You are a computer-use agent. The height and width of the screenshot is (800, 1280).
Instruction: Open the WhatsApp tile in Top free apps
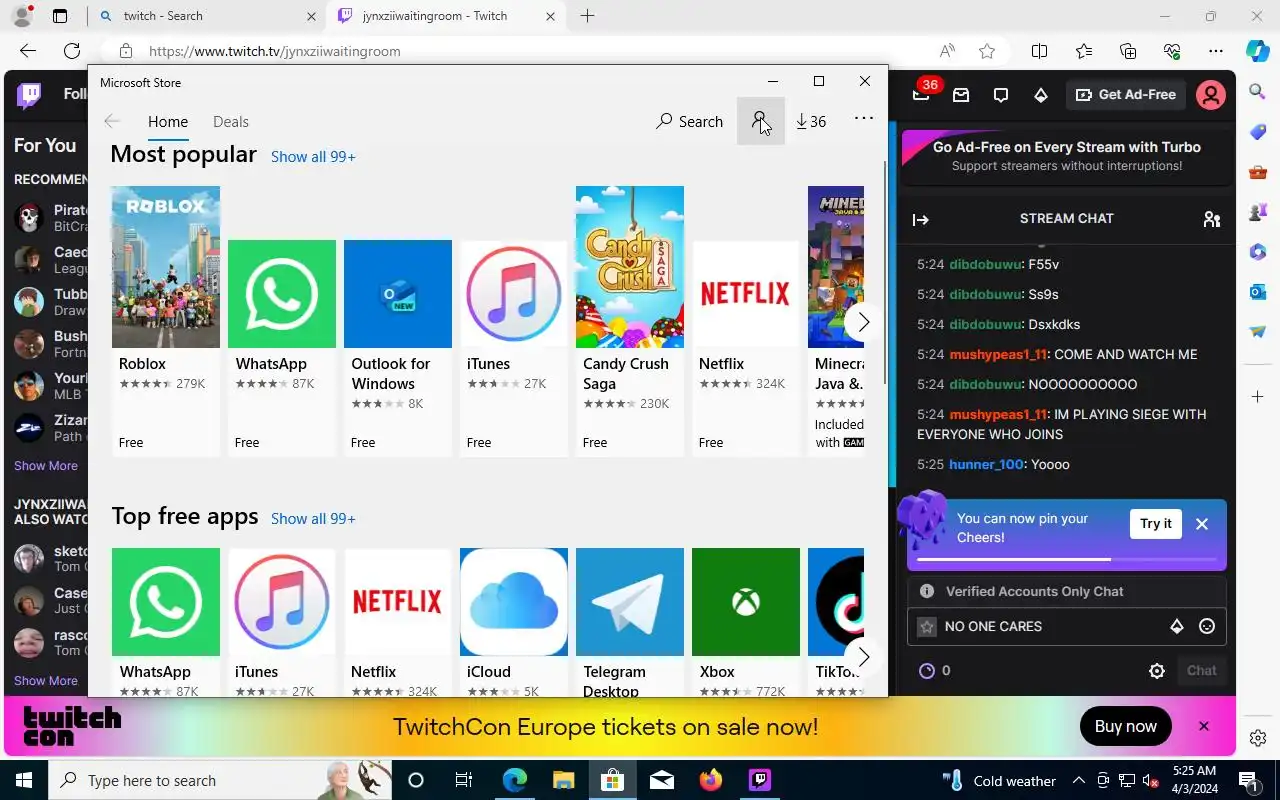click(166, 622)
